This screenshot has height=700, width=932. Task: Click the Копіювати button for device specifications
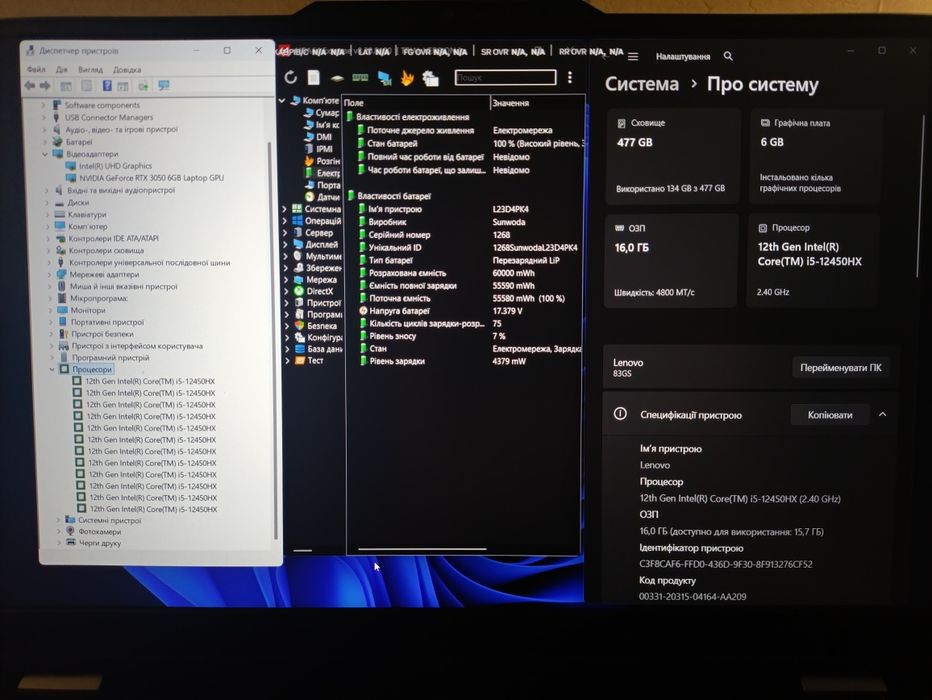pos(830,415)
